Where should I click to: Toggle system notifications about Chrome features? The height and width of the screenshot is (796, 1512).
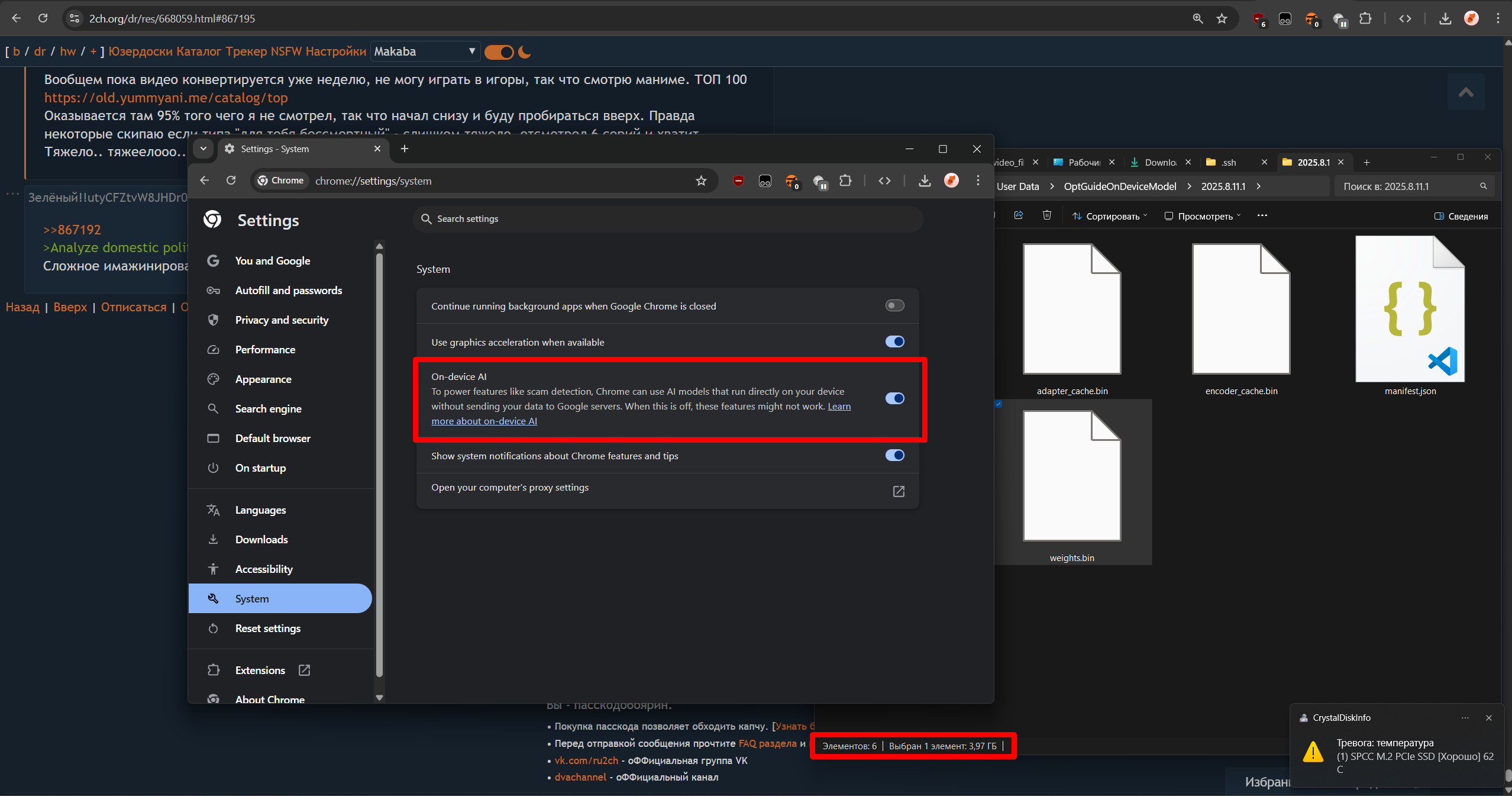(x=894, y=455)
